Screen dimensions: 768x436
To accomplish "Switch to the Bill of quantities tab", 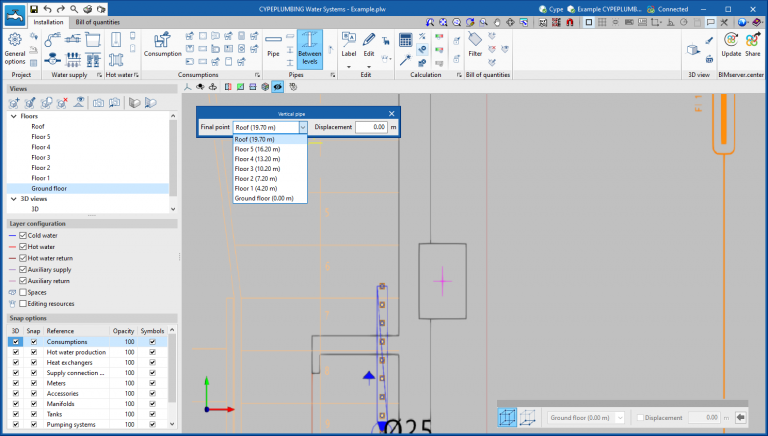I will (x=97, y=22).
